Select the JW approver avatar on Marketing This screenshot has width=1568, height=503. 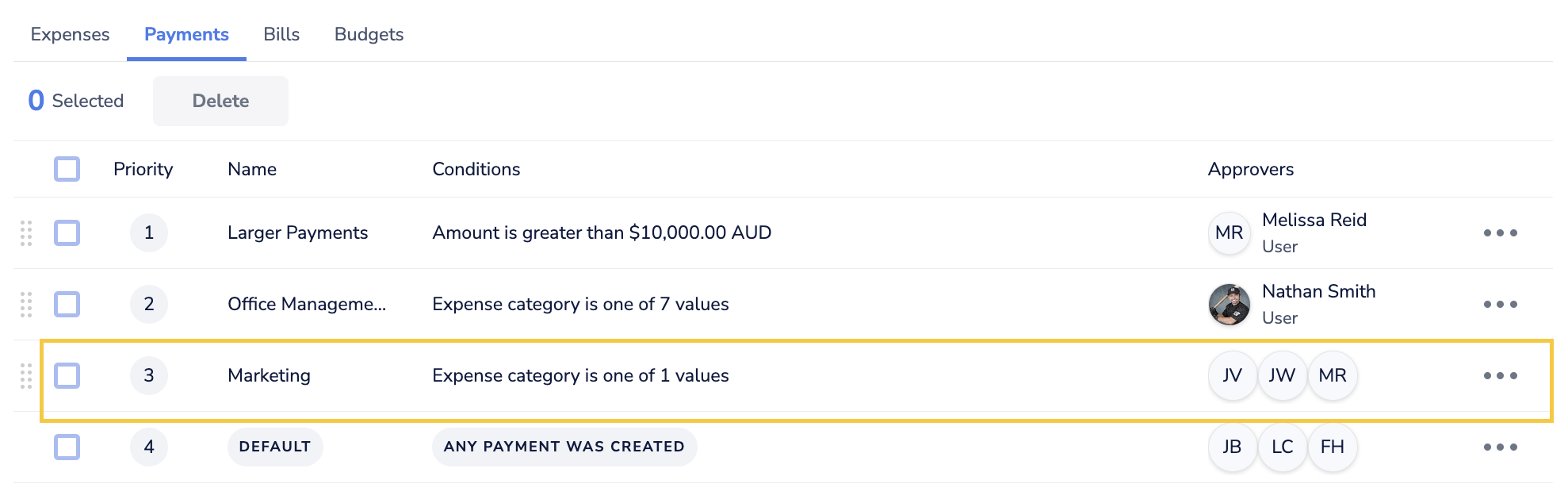(1283, 375)
